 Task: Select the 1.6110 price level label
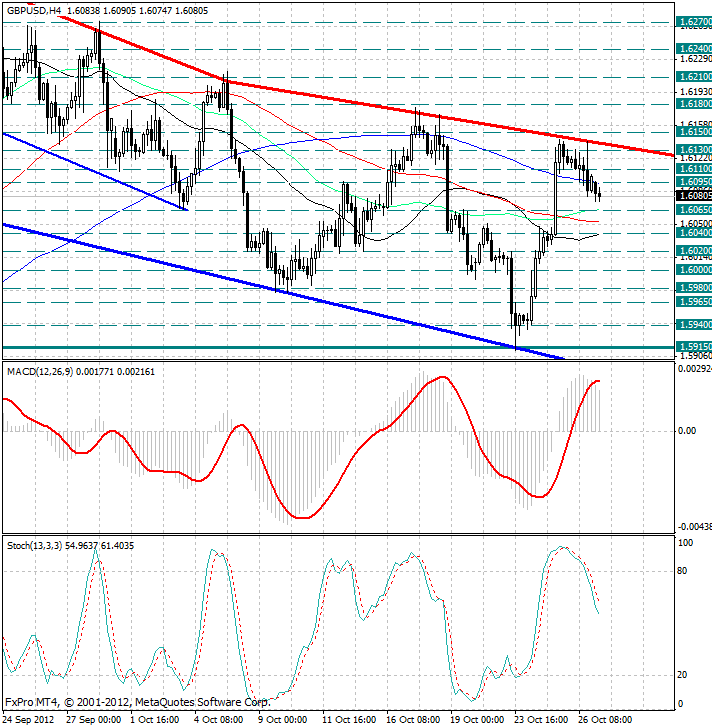(694, 169)
